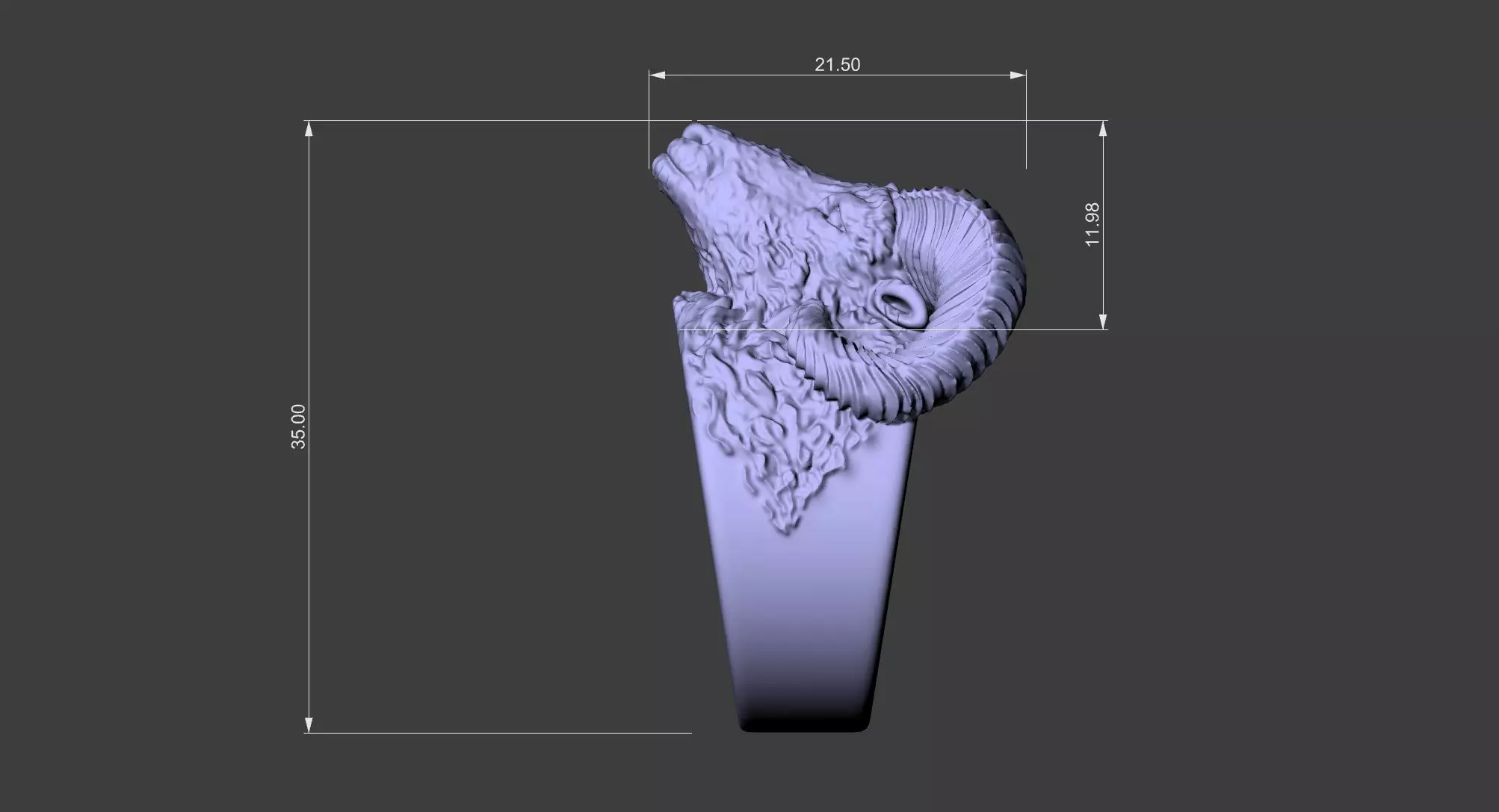Select the 35.00 height dimension label

click(x=298, y=427)
